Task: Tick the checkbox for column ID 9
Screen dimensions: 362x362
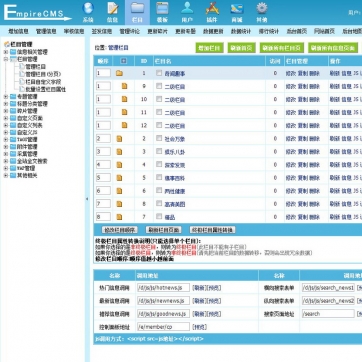Action: click(159, 86)
